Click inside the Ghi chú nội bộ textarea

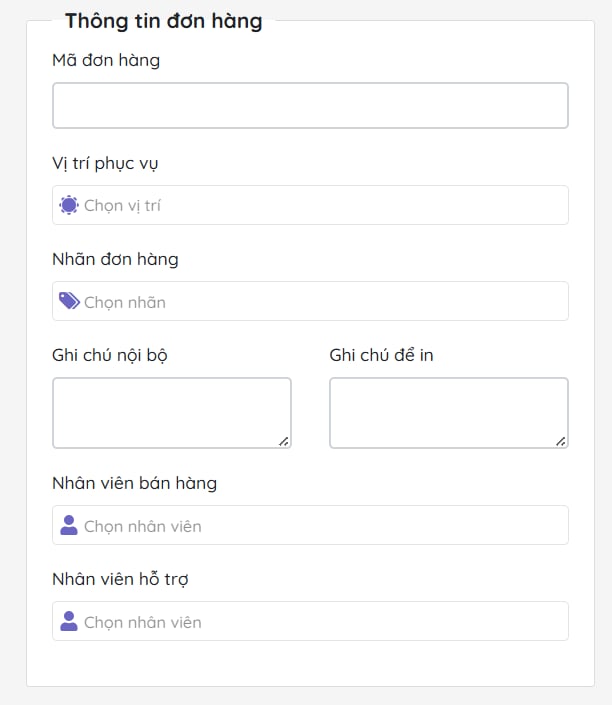pyautogui.click(x=170, y=411)
